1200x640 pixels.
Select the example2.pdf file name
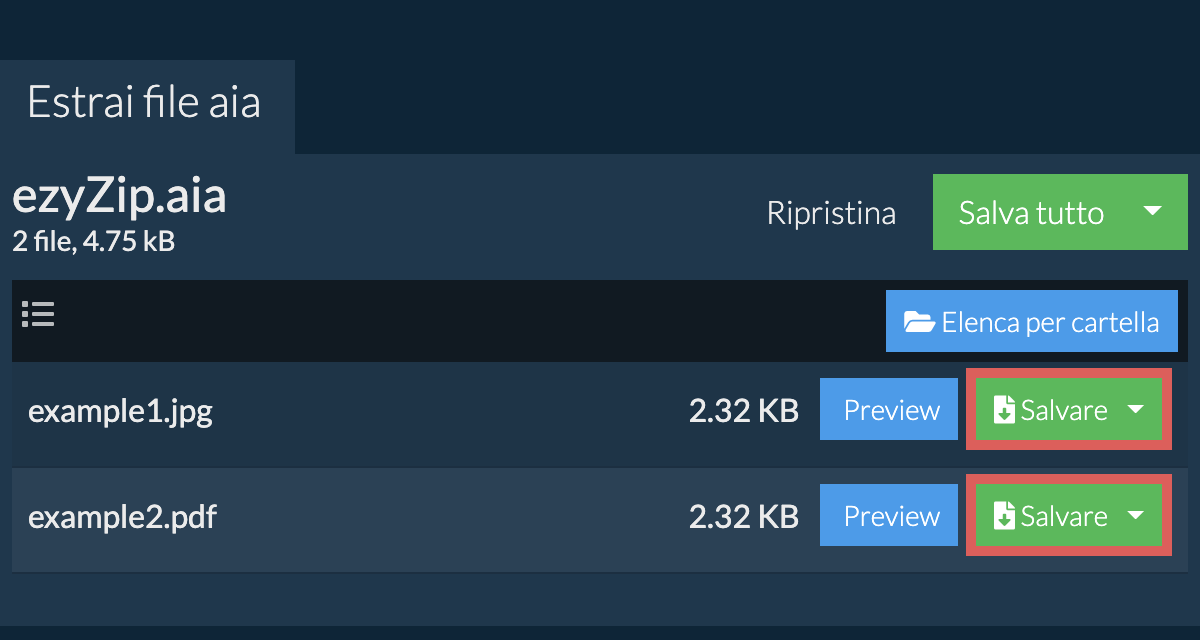[122, 517]
